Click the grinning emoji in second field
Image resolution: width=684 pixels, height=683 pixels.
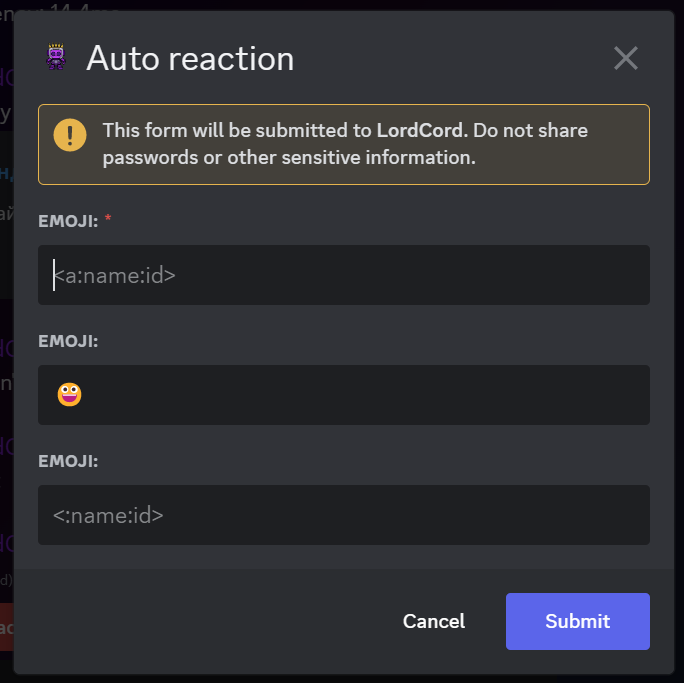[x=69, y=395]
